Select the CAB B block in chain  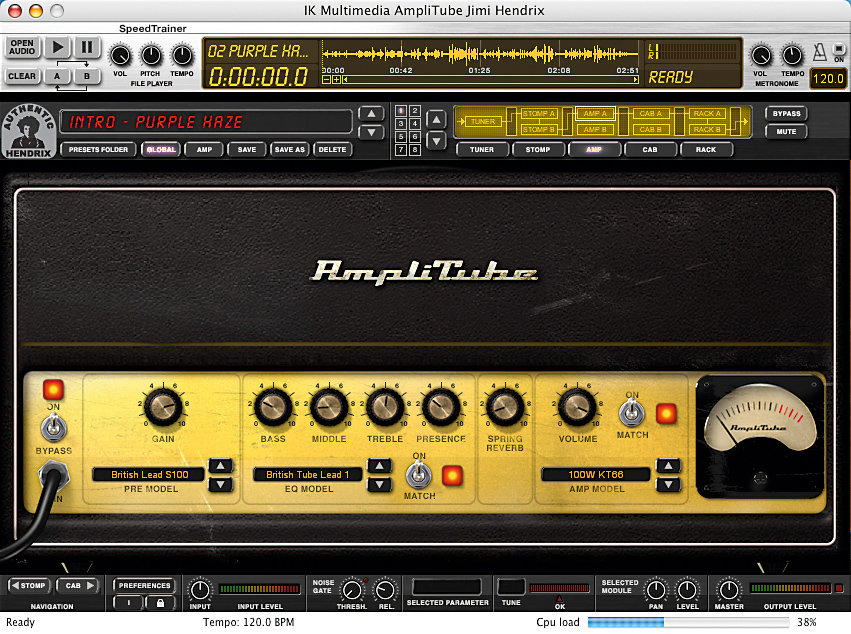tap(650, 130)
